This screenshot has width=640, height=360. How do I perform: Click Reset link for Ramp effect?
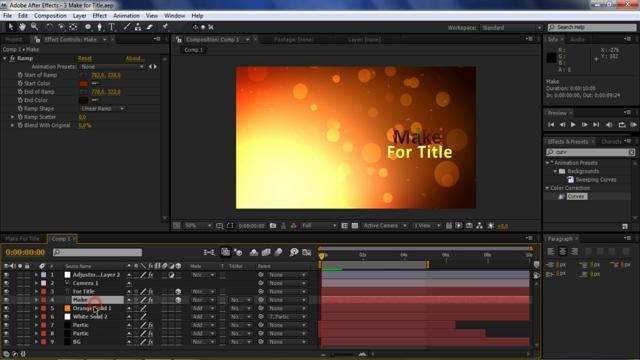[84, 58]
